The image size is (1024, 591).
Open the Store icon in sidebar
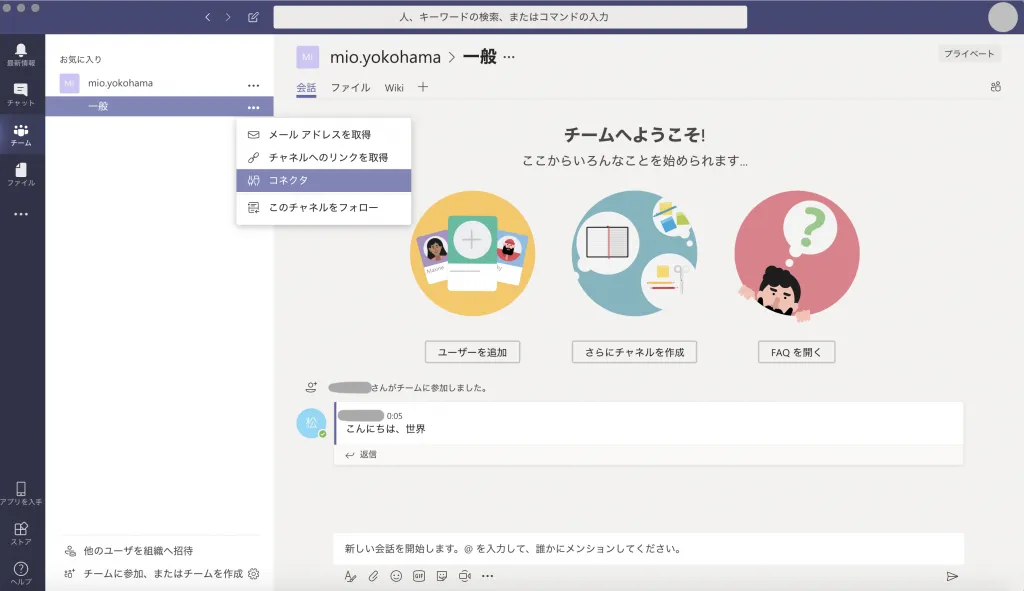[x=21, y=532]
